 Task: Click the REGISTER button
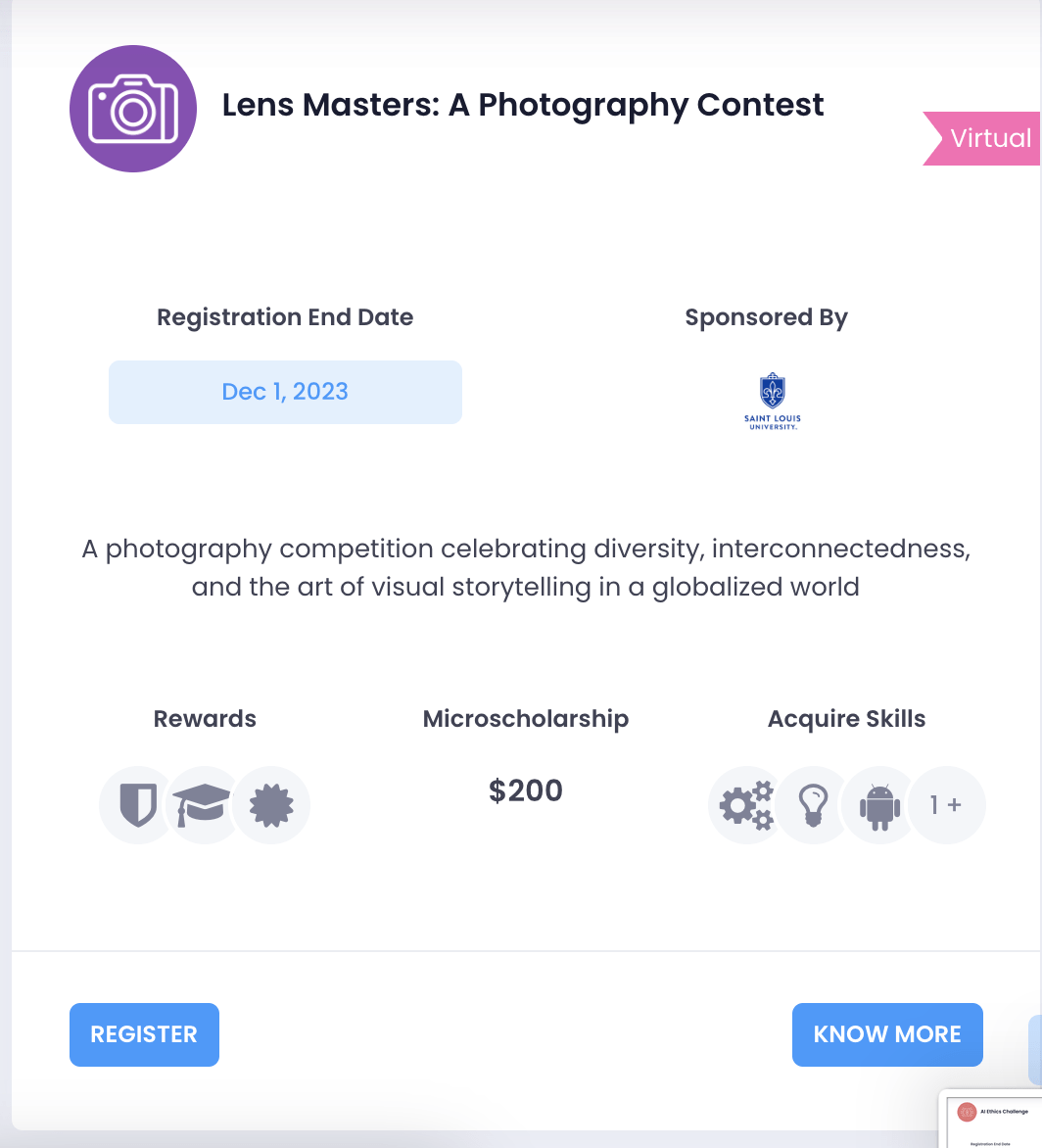144,1034
